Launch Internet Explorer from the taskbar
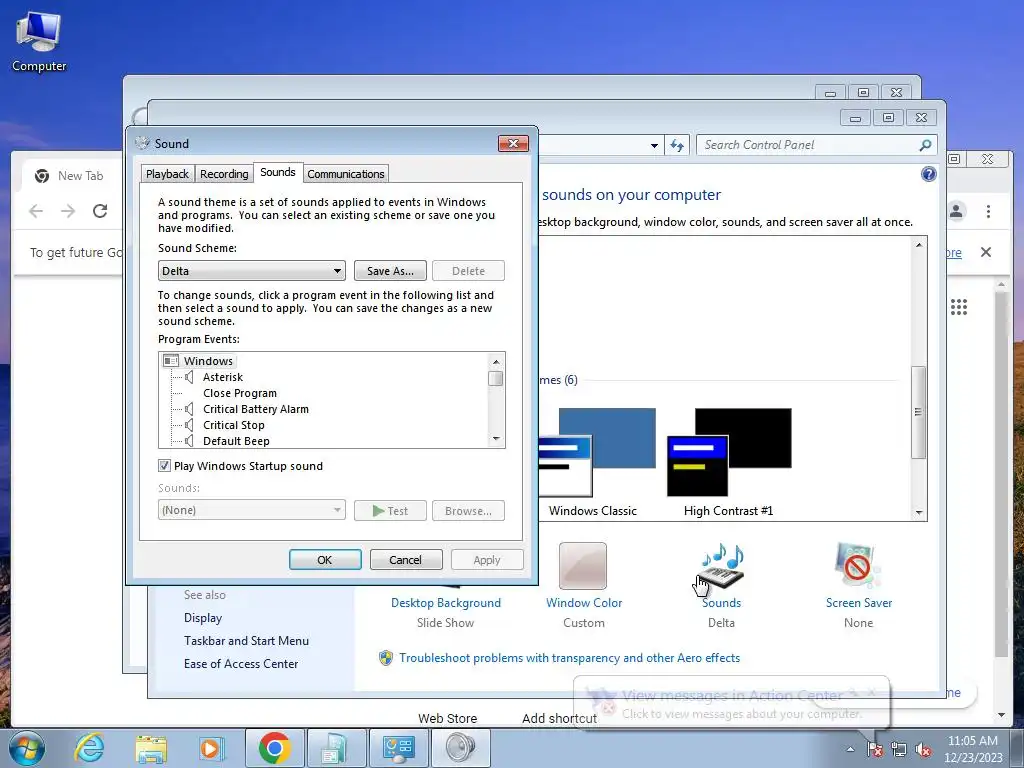This screenshot has width=1024, height=768. tap(89, 748)
